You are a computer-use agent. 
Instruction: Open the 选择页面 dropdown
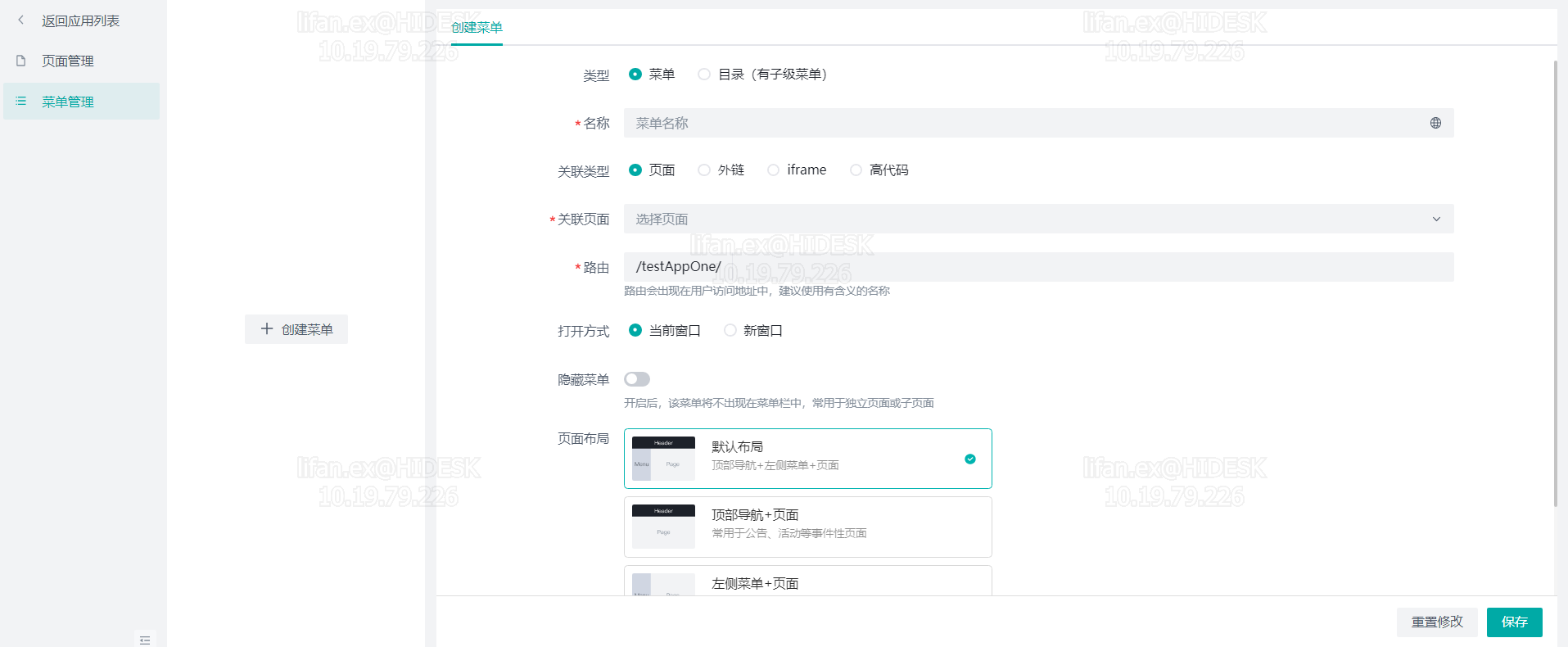point(1038,219)
